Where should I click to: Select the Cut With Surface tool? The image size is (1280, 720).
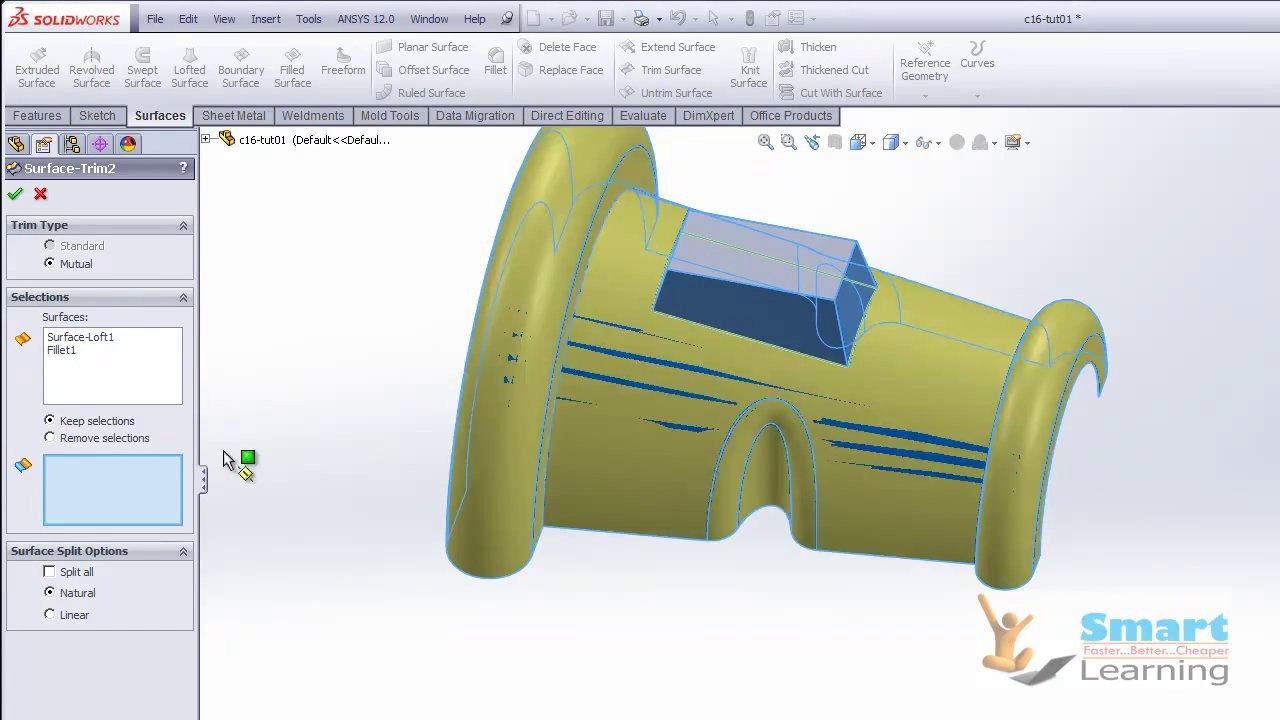click(x=830, y=93)
